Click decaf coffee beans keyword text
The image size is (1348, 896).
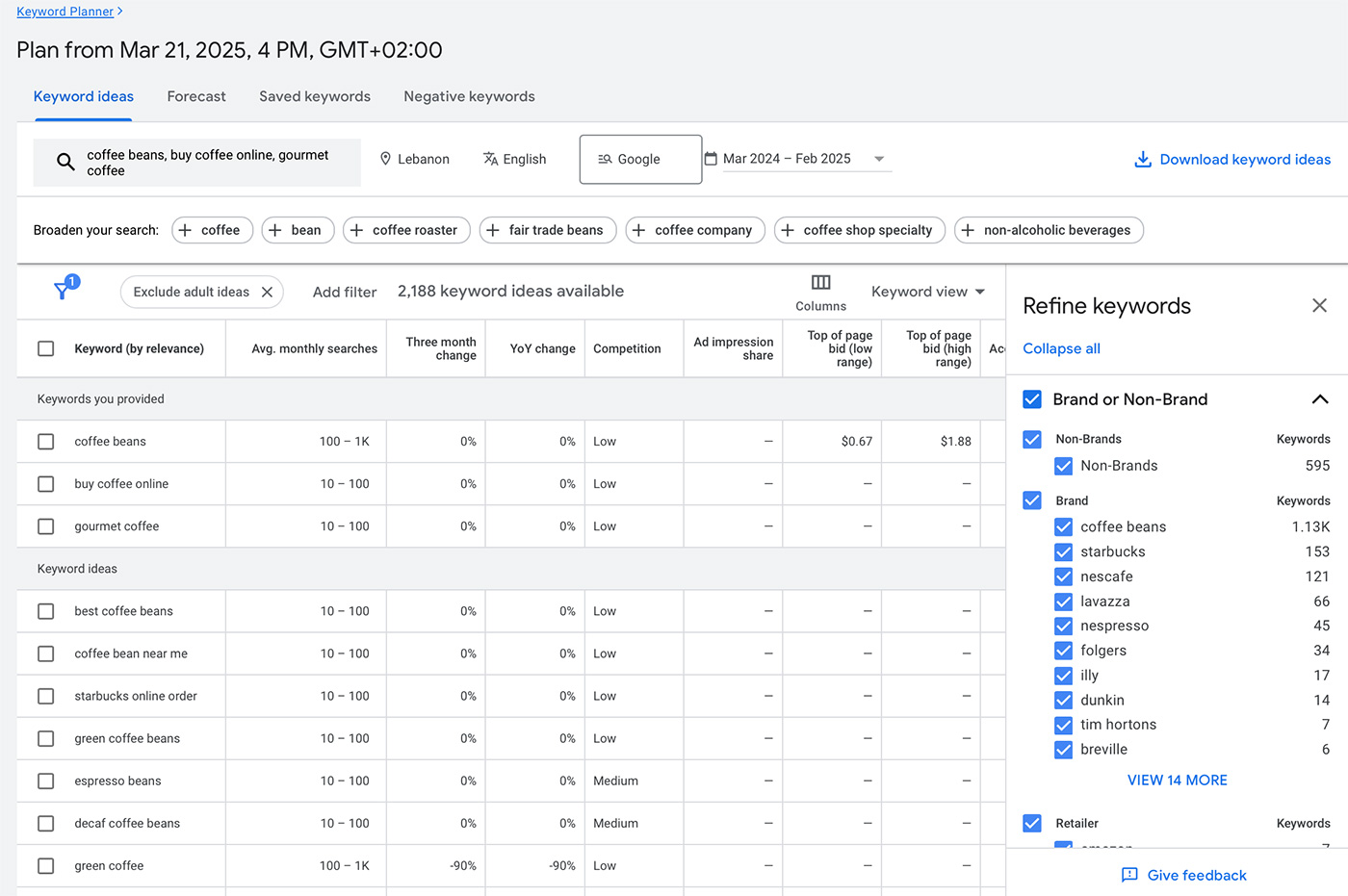point(127,823)
